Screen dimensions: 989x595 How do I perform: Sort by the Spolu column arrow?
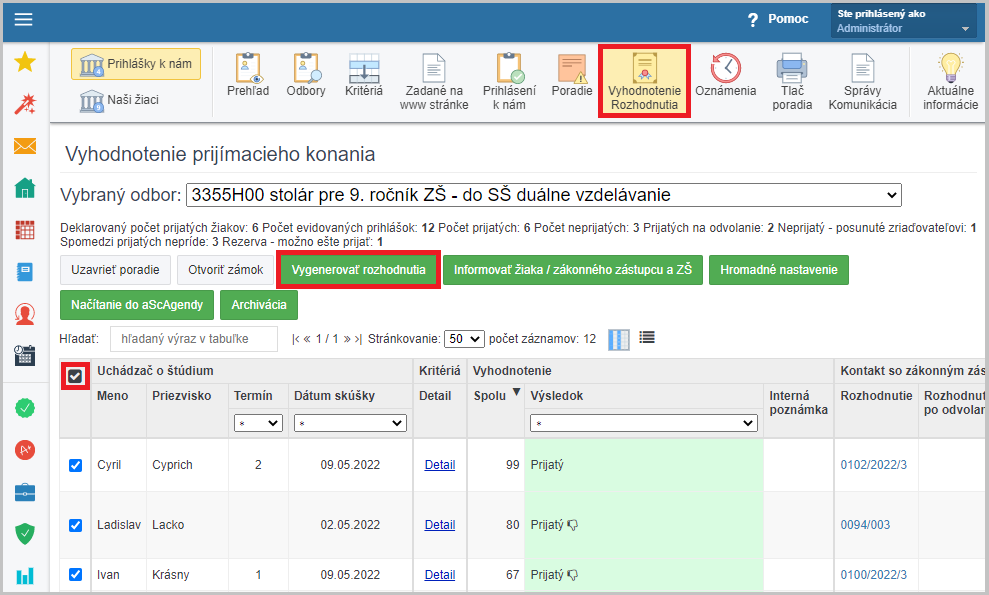tap(516, 392)
